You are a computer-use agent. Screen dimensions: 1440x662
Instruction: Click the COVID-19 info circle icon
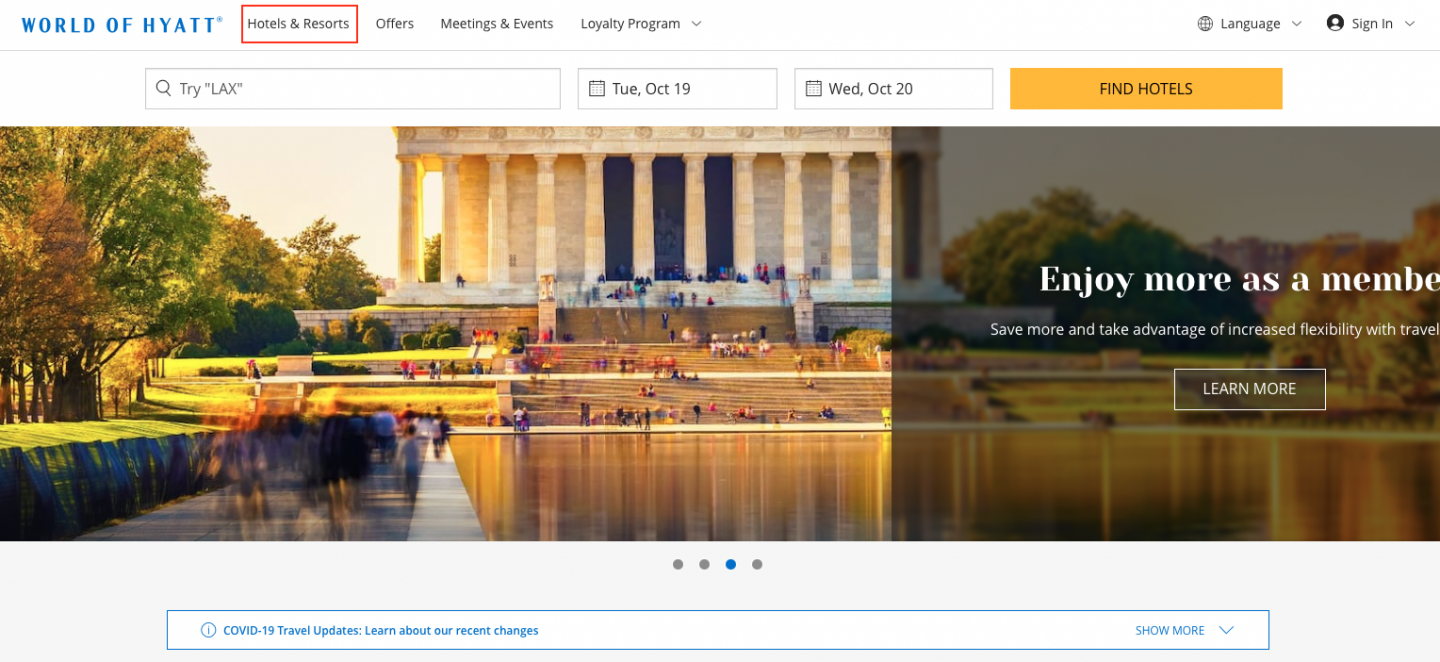[208, 630]
